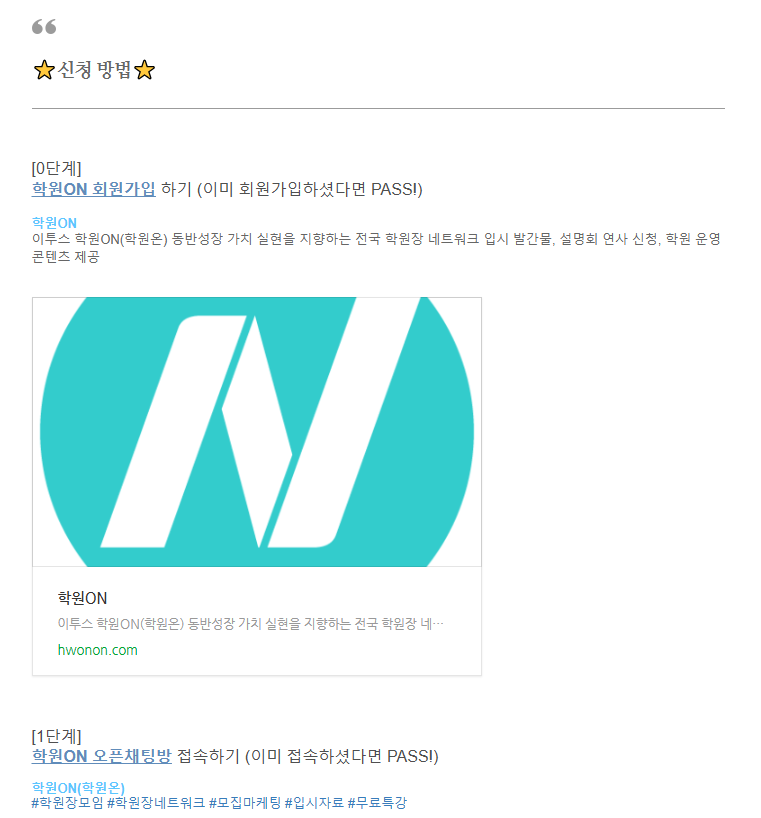This screenshot has height=818, width=761.
Task: Select the #입시자료 hashtag
Action: pyautogui.click(x=314, y=802)
